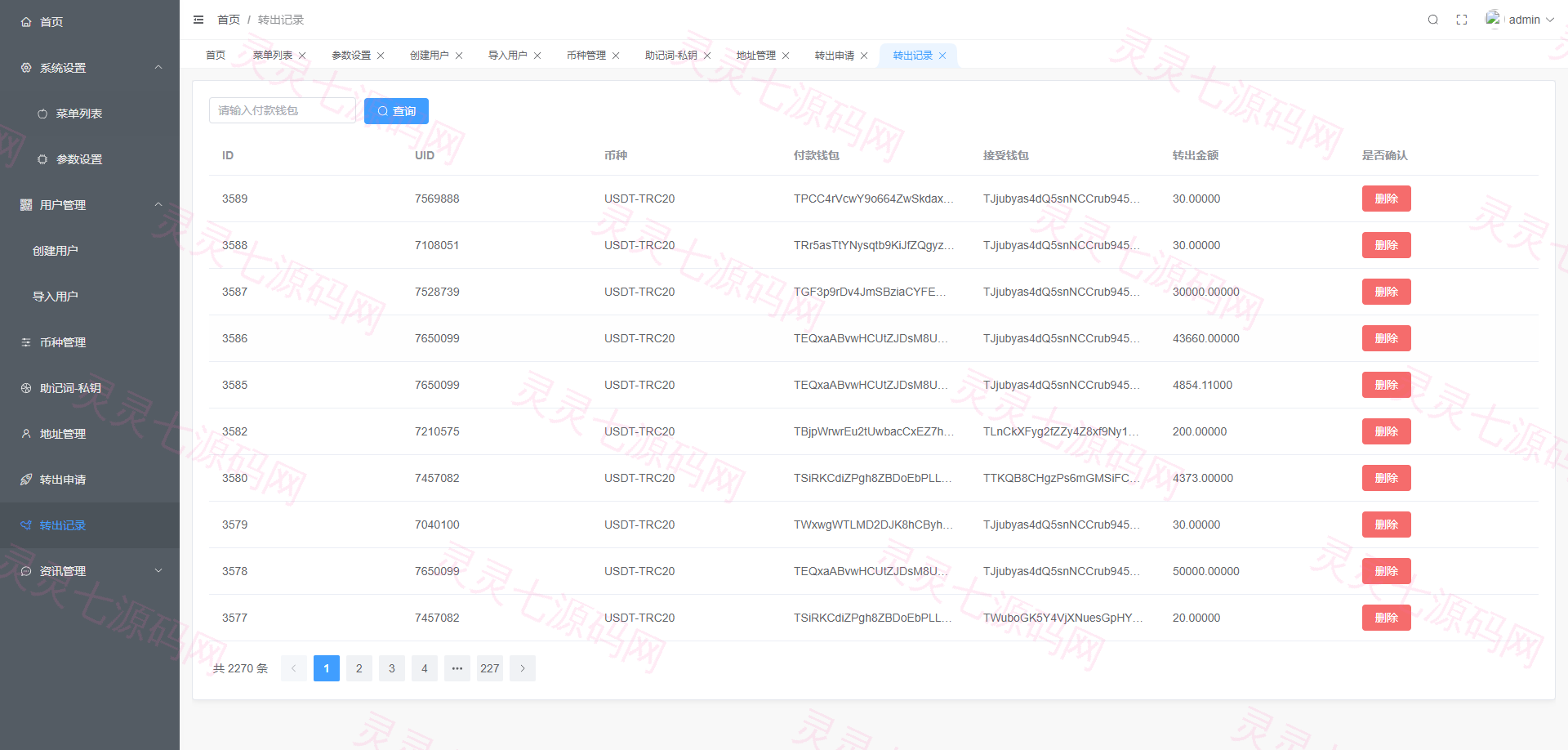
Task: Delete record ID 3587
Action: click(x=1386, y=292)
